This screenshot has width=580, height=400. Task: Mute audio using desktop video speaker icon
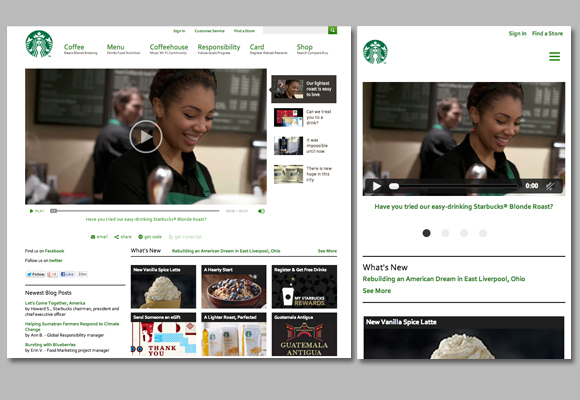261,211
